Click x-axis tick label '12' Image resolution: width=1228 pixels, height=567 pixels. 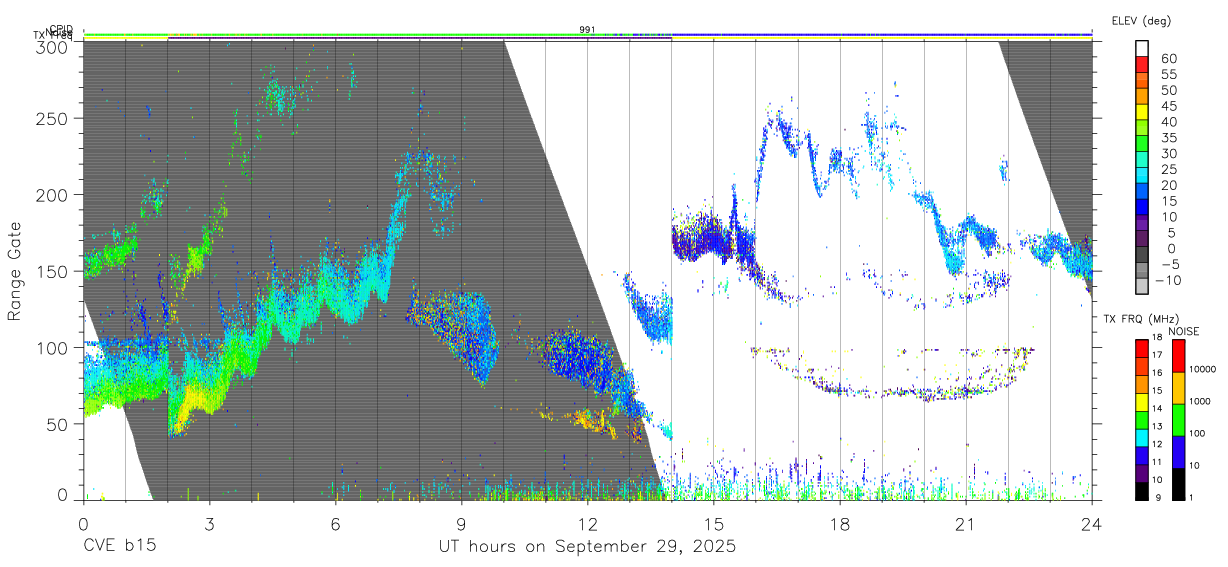(588, 524)
